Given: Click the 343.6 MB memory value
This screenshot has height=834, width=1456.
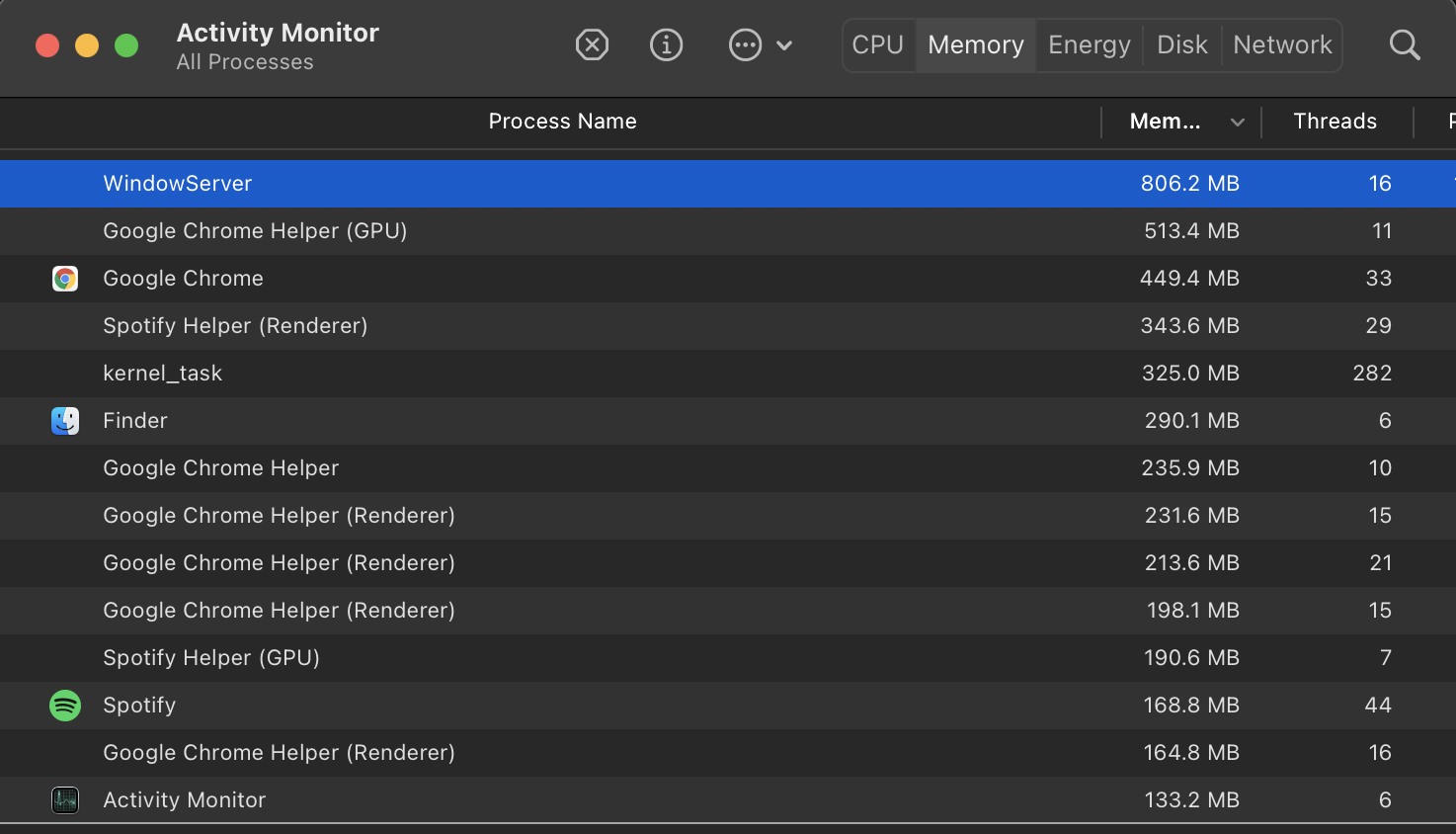Looking at the screenshot, I should click(1189, 326).
